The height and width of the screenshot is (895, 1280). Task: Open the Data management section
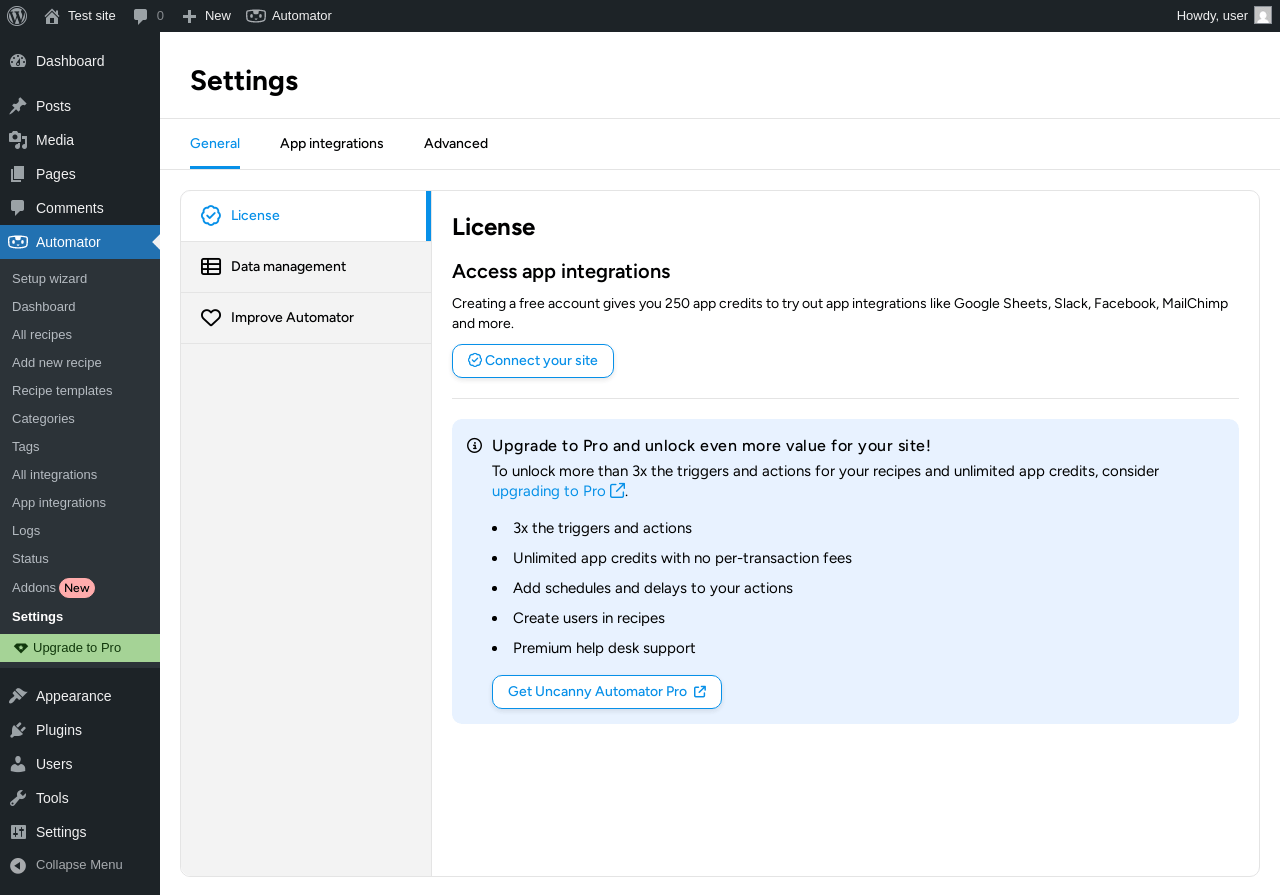(306, 267)
